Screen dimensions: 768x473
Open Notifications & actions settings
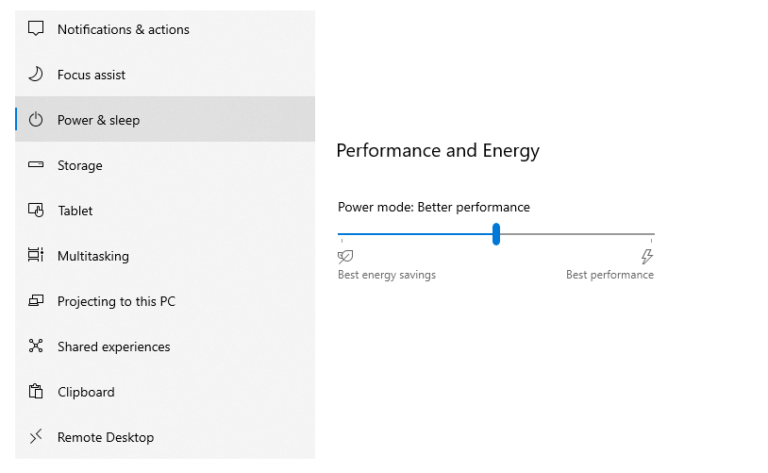click(x=165, y=29)
